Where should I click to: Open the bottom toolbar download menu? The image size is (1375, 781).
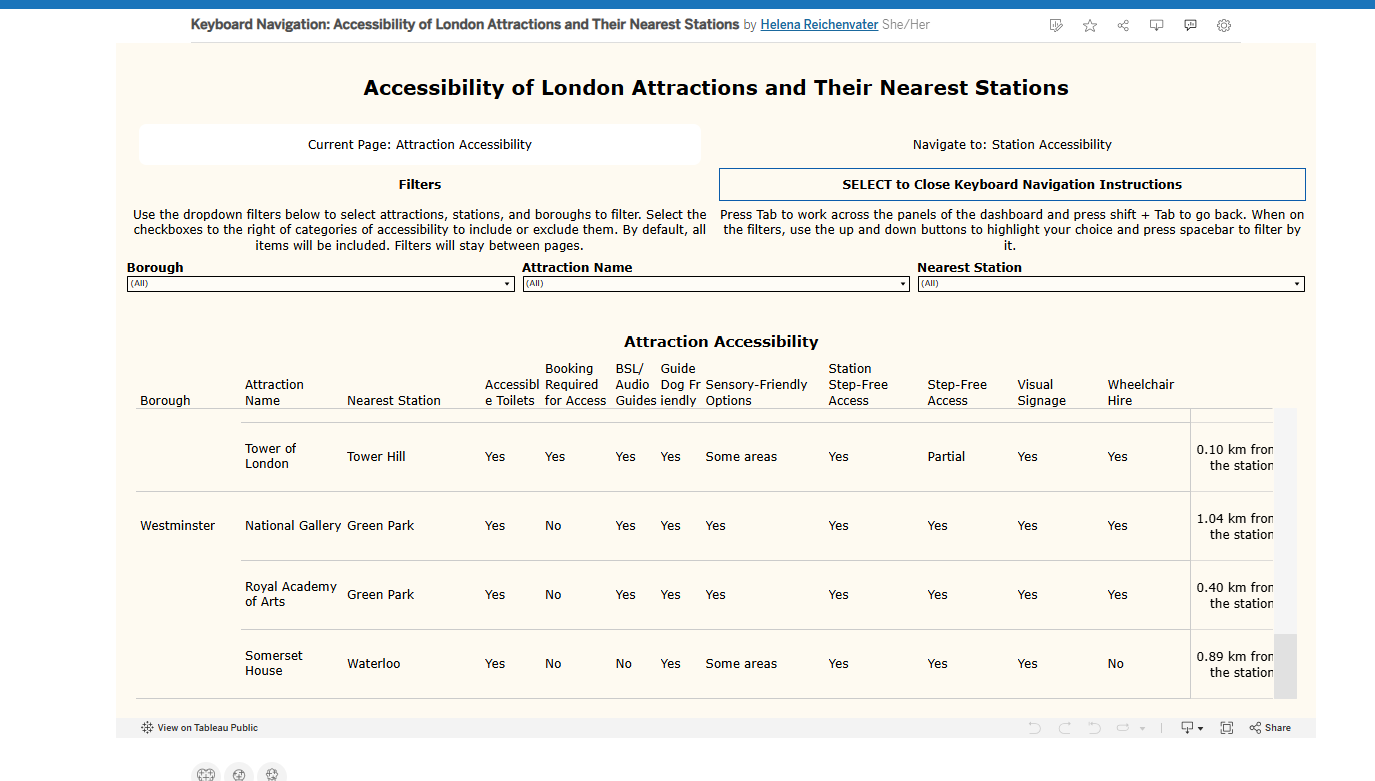click(1192, 728)
